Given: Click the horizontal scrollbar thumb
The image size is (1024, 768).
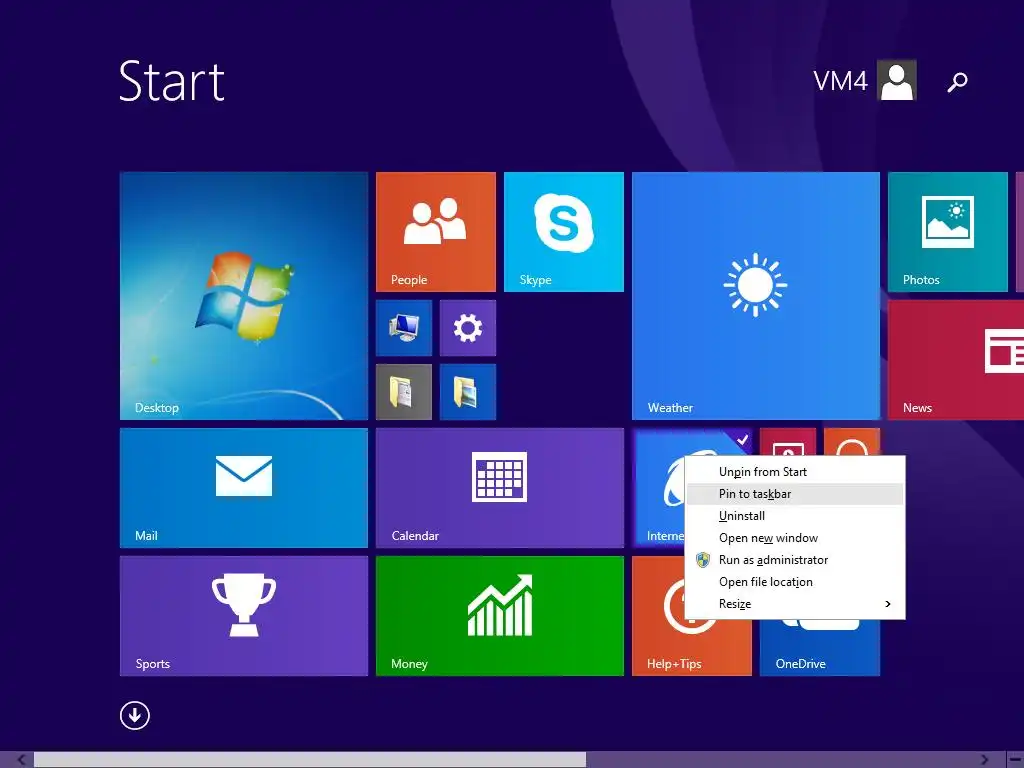Looking at the screenshot, I should [310, 760].
